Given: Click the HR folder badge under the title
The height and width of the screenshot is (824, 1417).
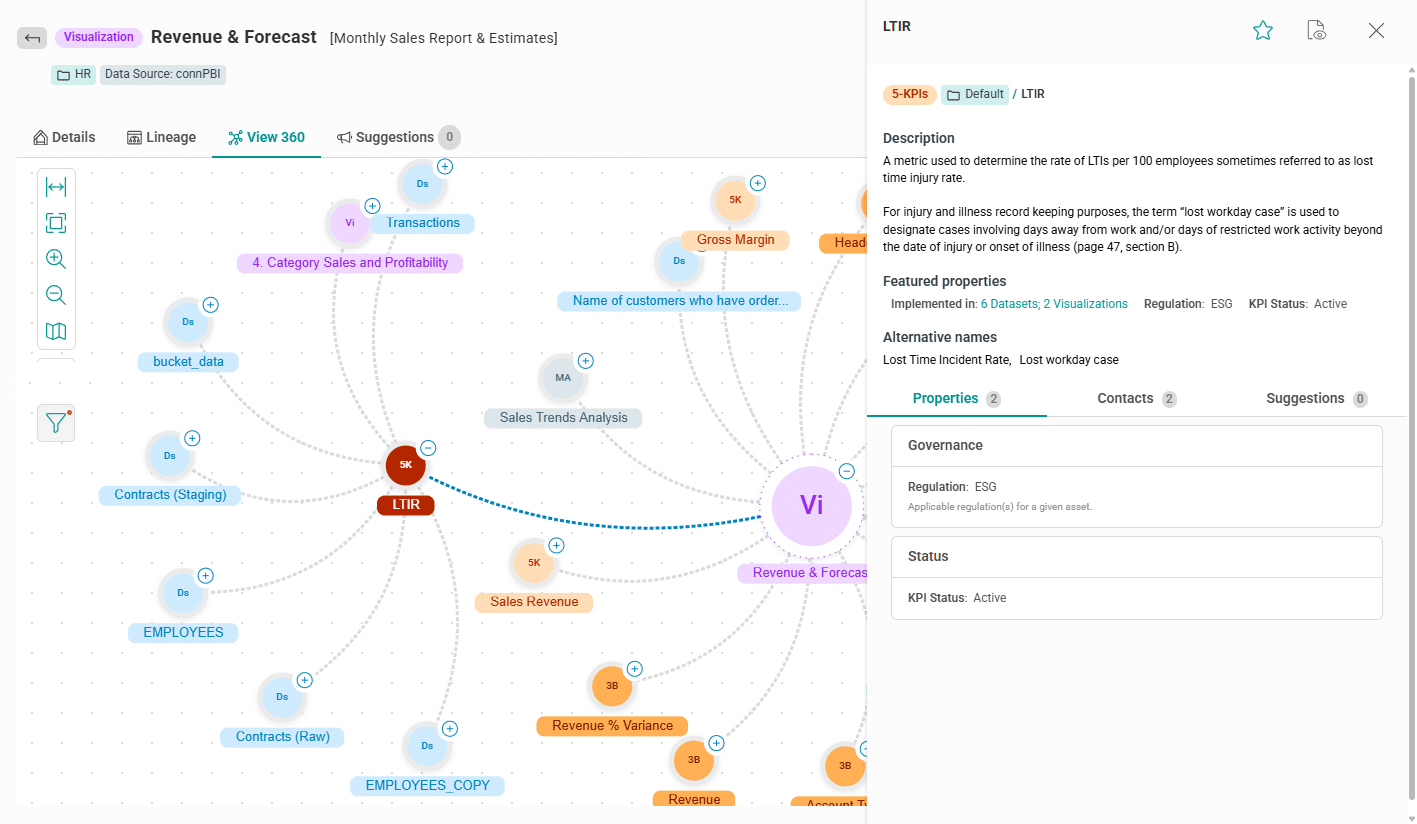Looking at the screenshot, I should 72,74.
